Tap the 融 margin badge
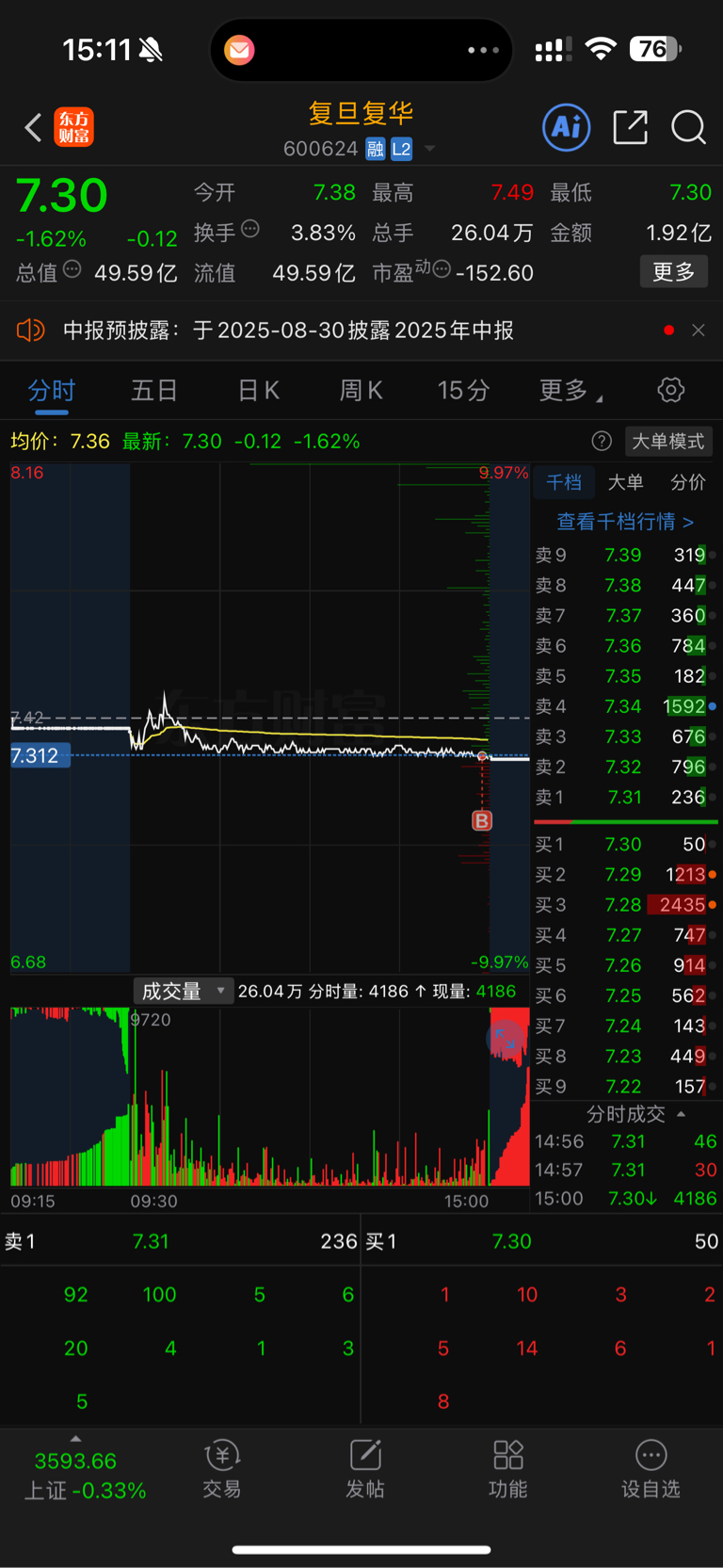Screen dimensions: 723x1568 coord(376,149)
